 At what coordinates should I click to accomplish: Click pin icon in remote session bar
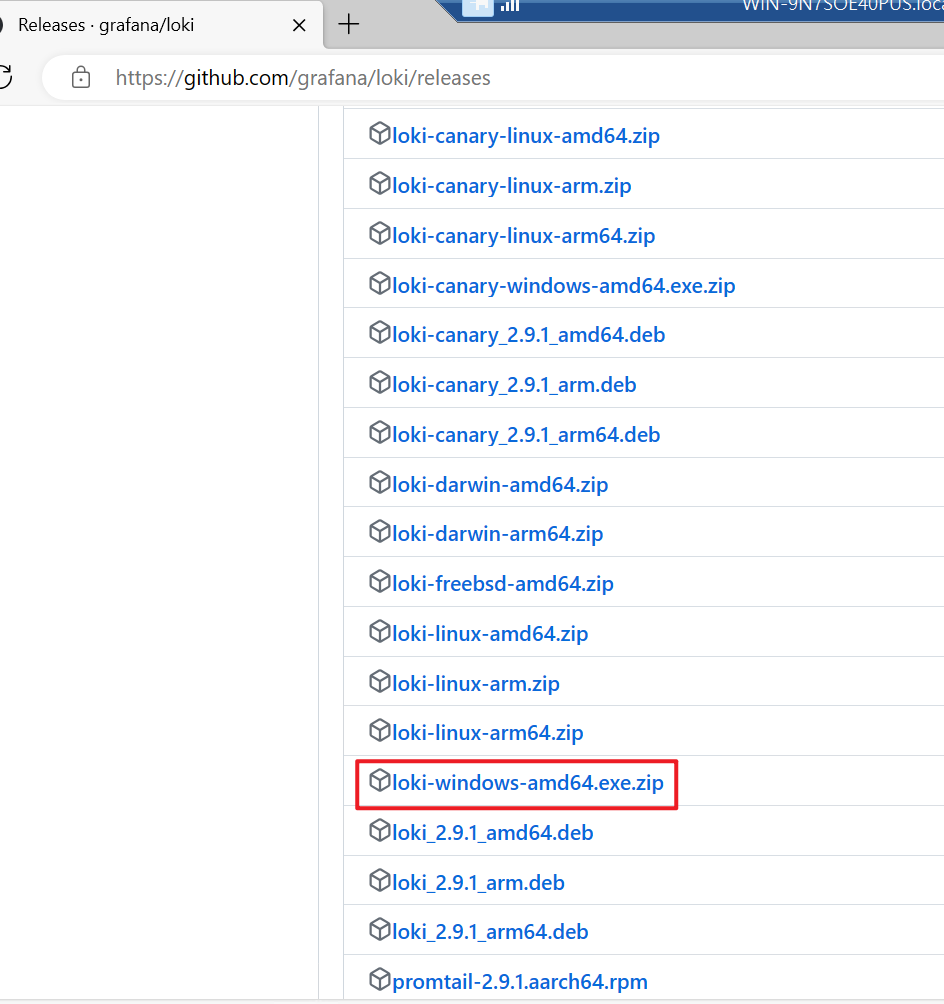tap(478, 6)
